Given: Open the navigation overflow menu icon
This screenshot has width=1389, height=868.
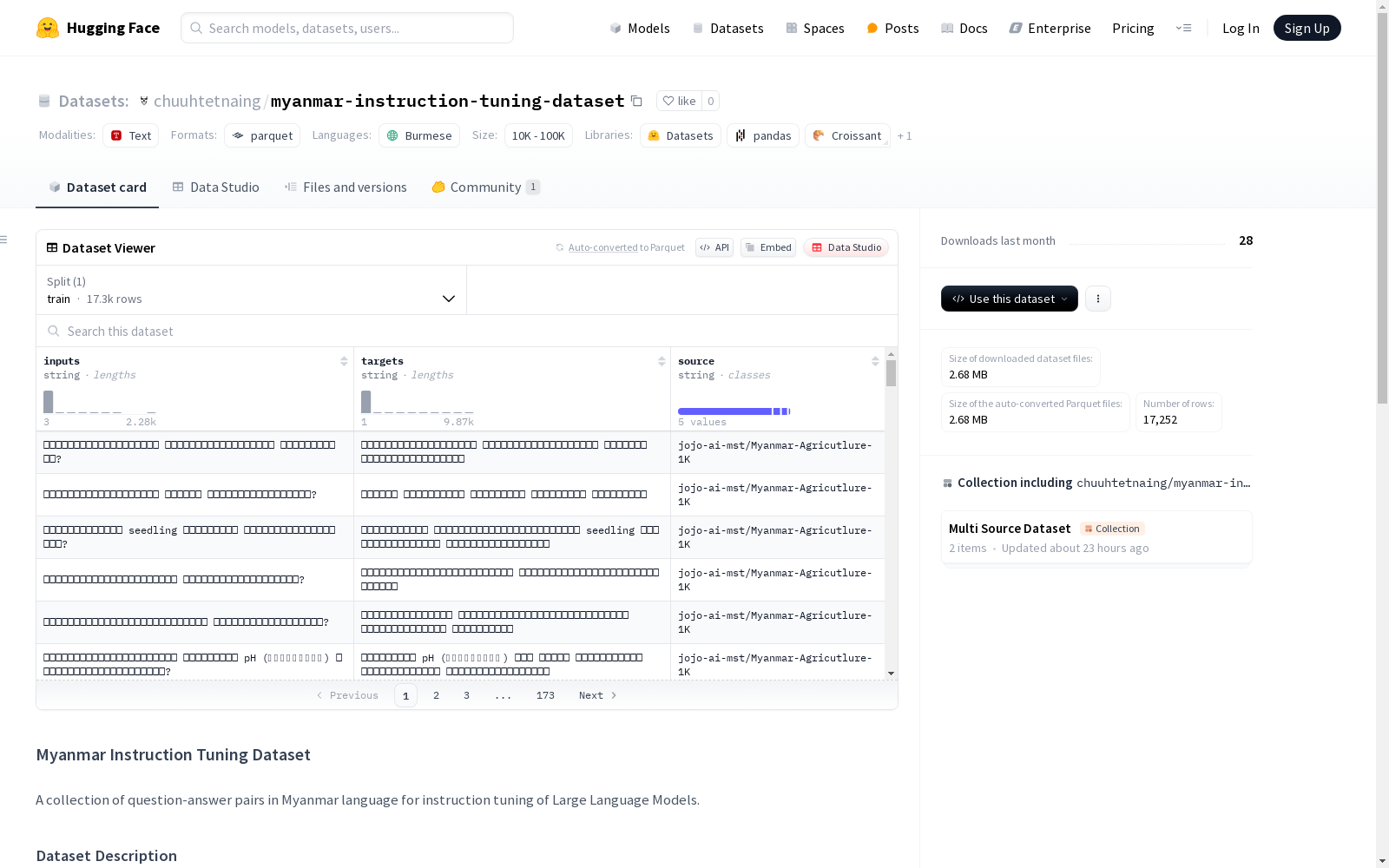Looking at the screenshot, I should pyautogui.click(x=1183, y=28).
